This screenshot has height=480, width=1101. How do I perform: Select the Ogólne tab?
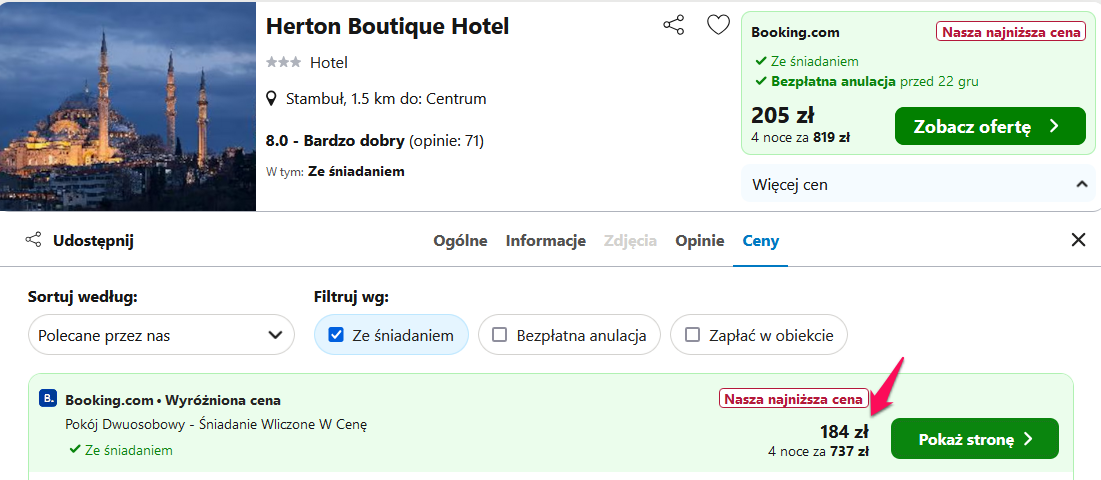(x=461, y=241)
